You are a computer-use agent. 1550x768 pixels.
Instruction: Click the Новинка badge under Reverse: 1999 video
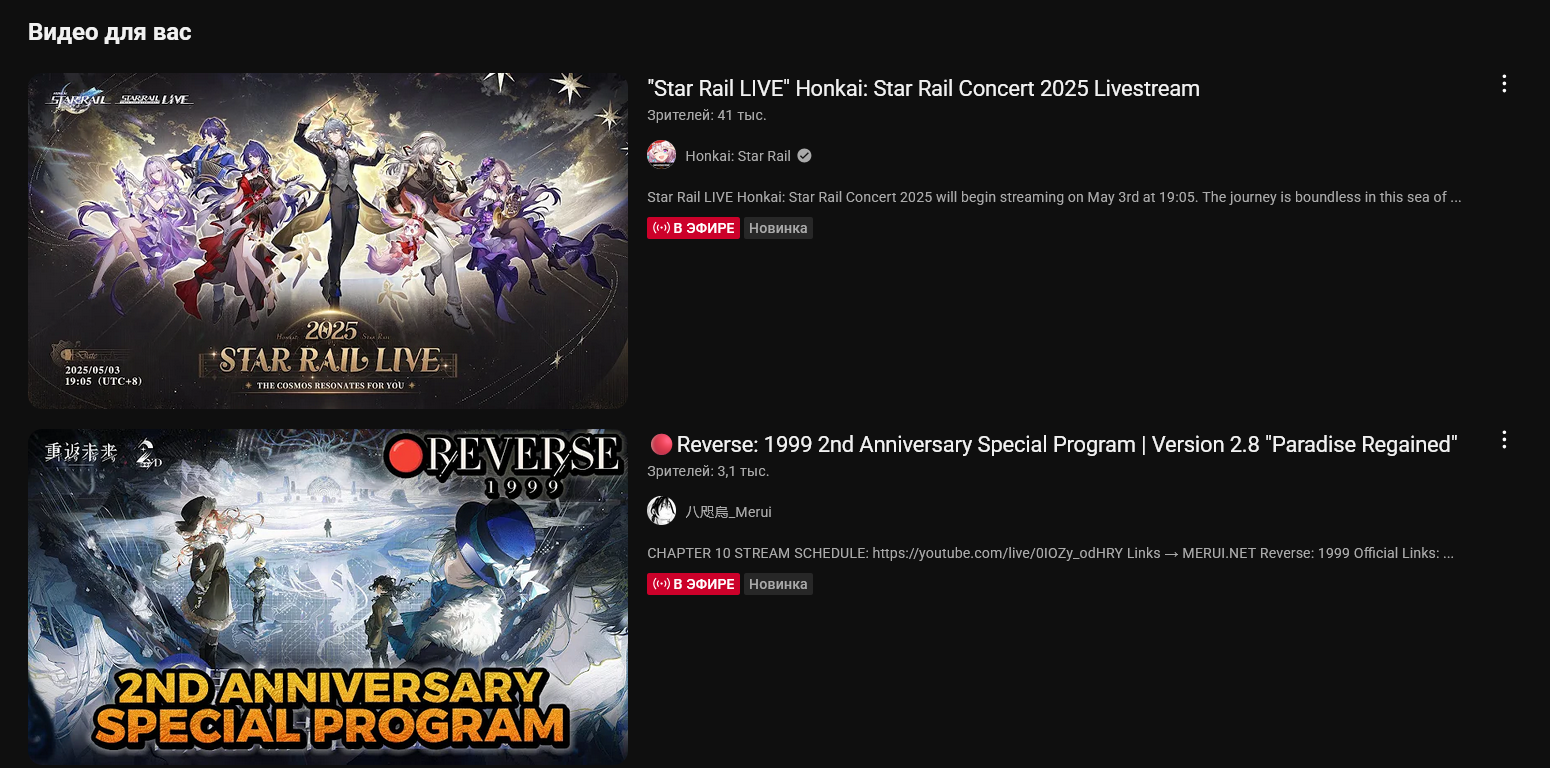(778, 584)
